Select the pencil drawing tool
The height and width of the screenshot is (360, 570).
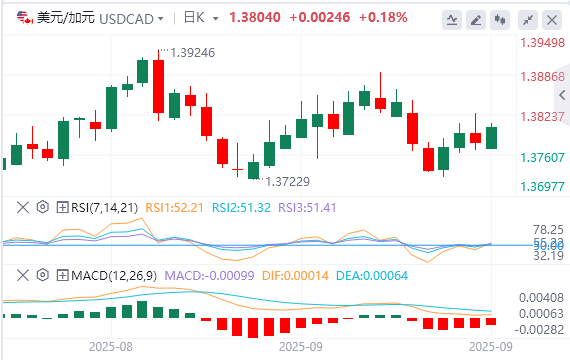[476, 20]
